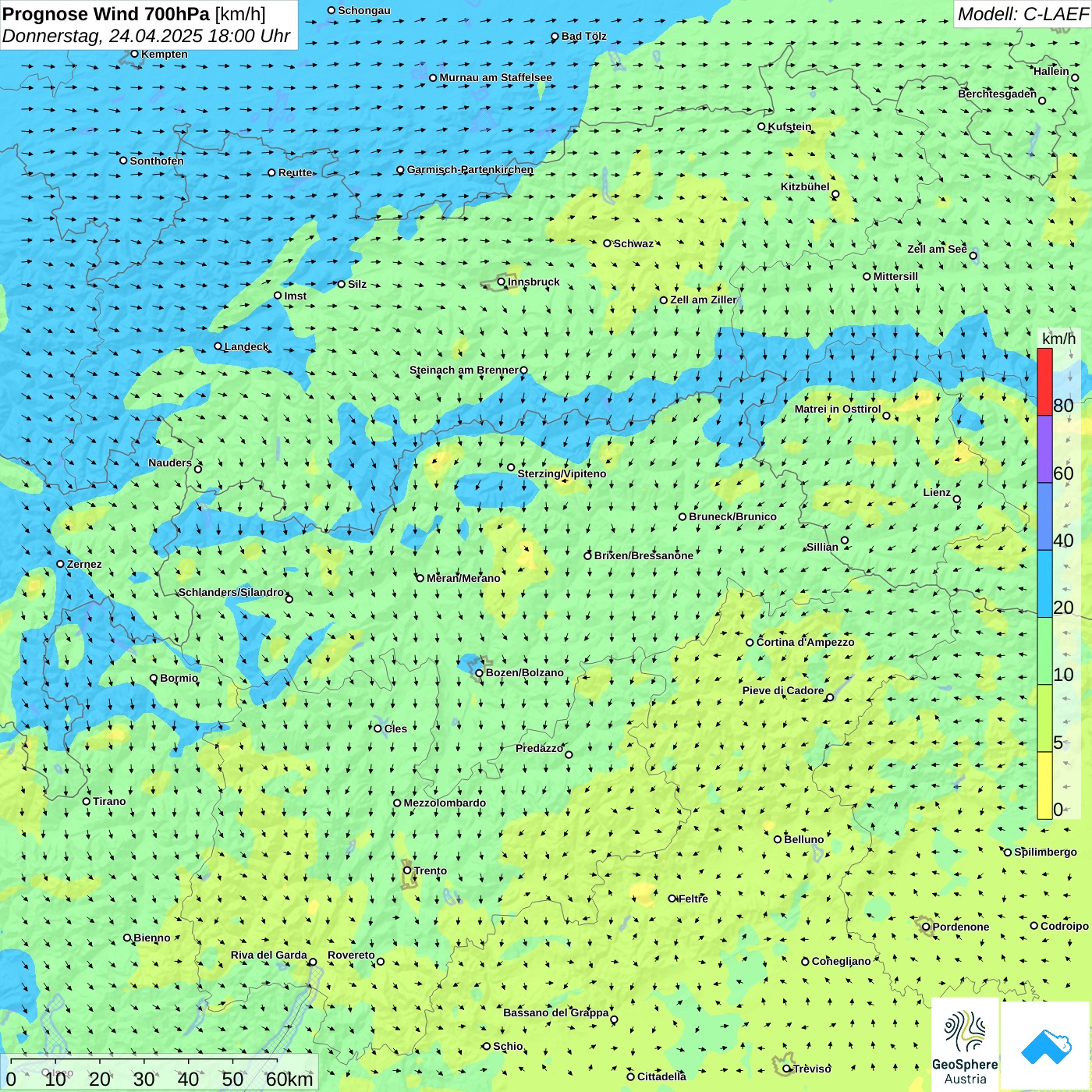Screen dimensions: 1092x1092
Task: Click the 'Modell: C-LAEF' label
Action: [1023, 14]
